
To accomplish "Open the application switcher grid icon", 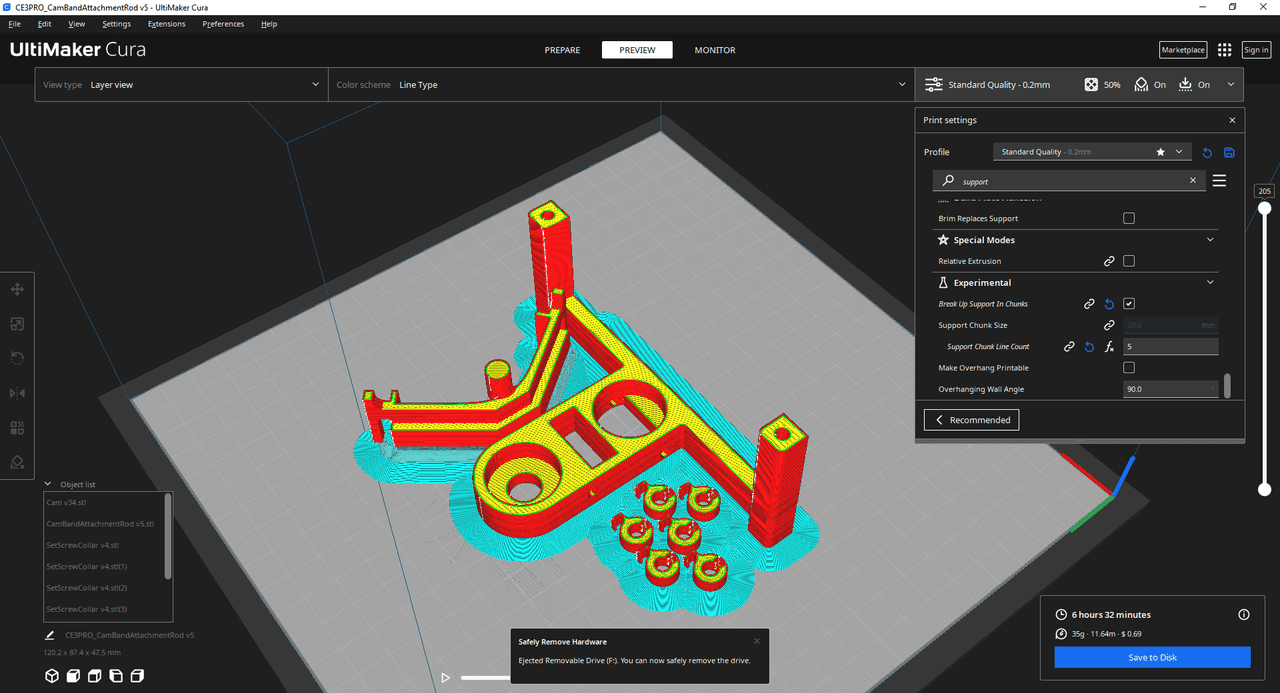I will tap(1225, 50).
